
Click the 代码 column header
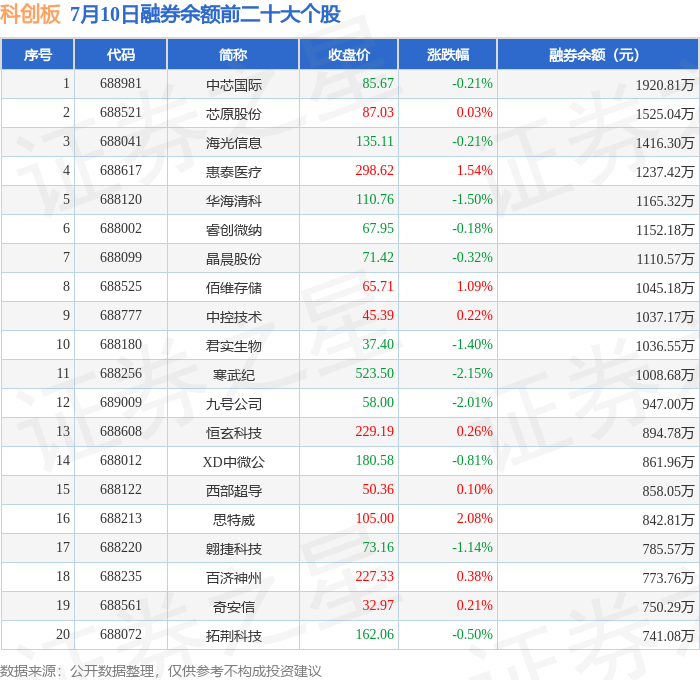[x=121, y=54]
